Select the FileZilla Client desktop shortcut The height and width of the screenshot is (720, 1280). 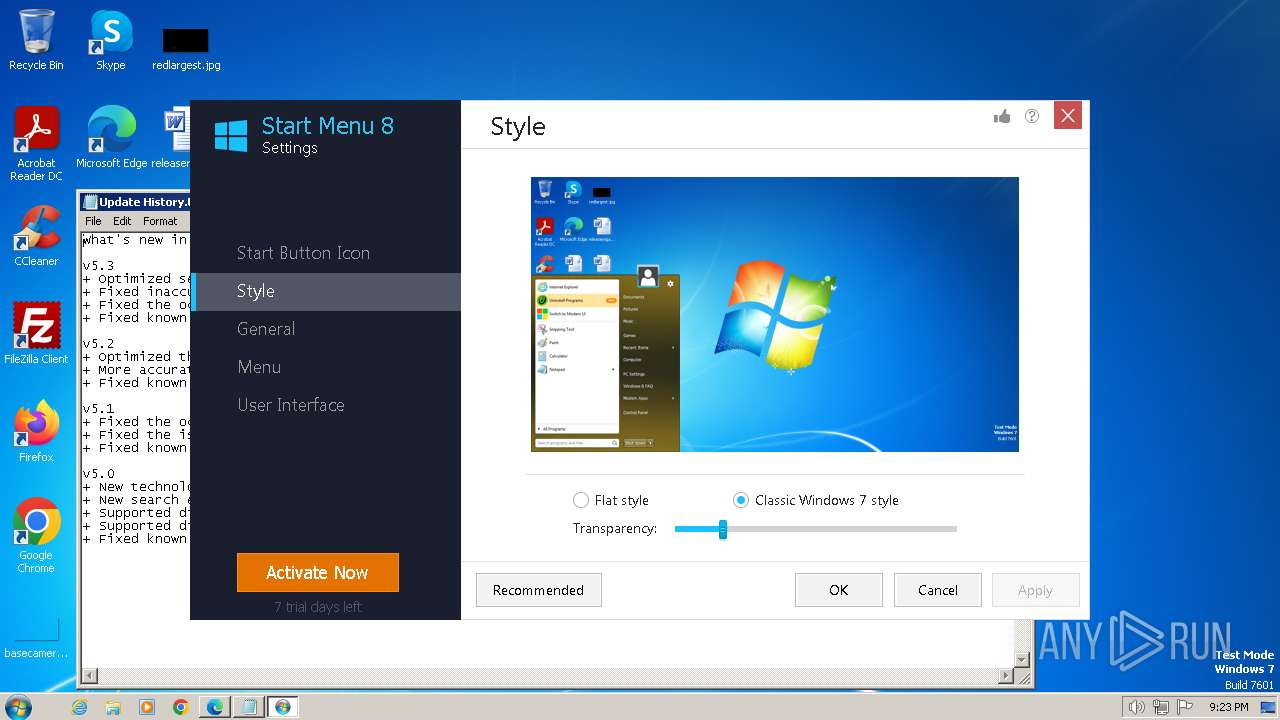pyautogui.click(x=36, y=333)
